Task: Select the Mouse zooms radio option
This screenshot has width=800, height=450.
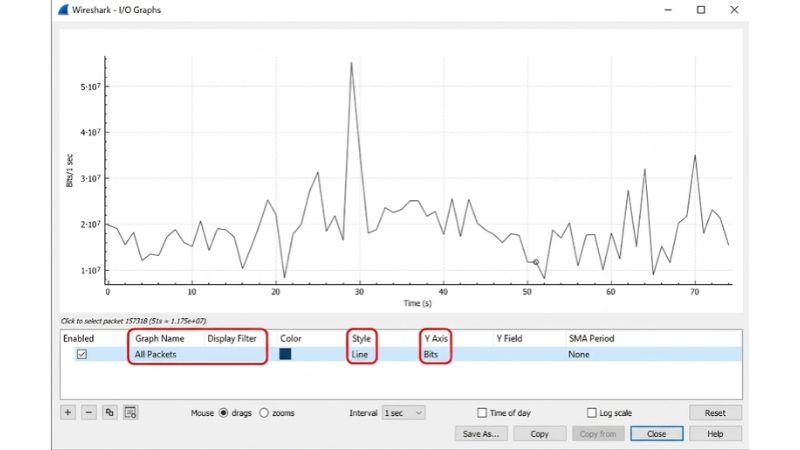Action: coord(264,413)
